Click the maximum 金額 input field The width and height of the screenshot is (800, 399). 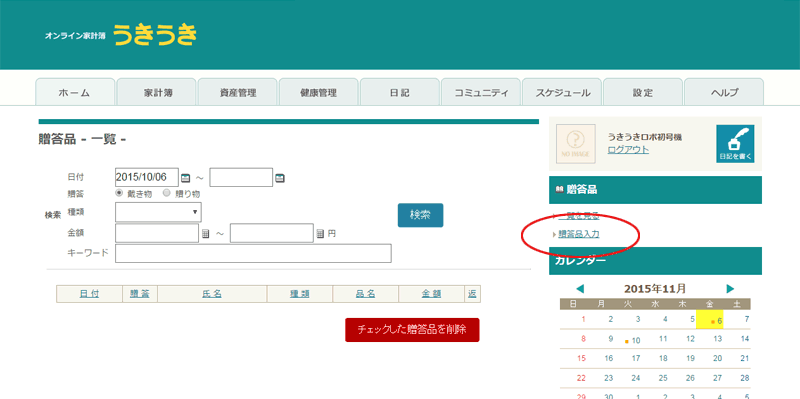[271, 233]
